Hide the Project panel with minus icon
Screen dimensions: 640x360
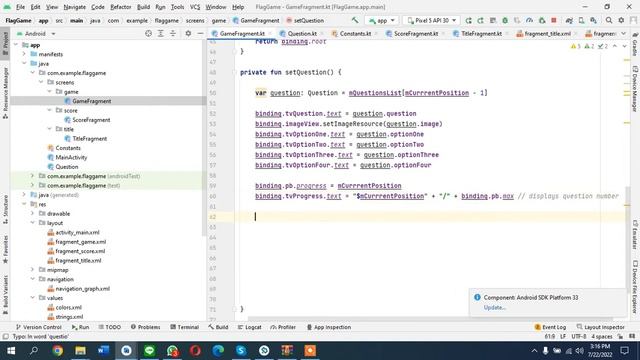click(200, 33)
